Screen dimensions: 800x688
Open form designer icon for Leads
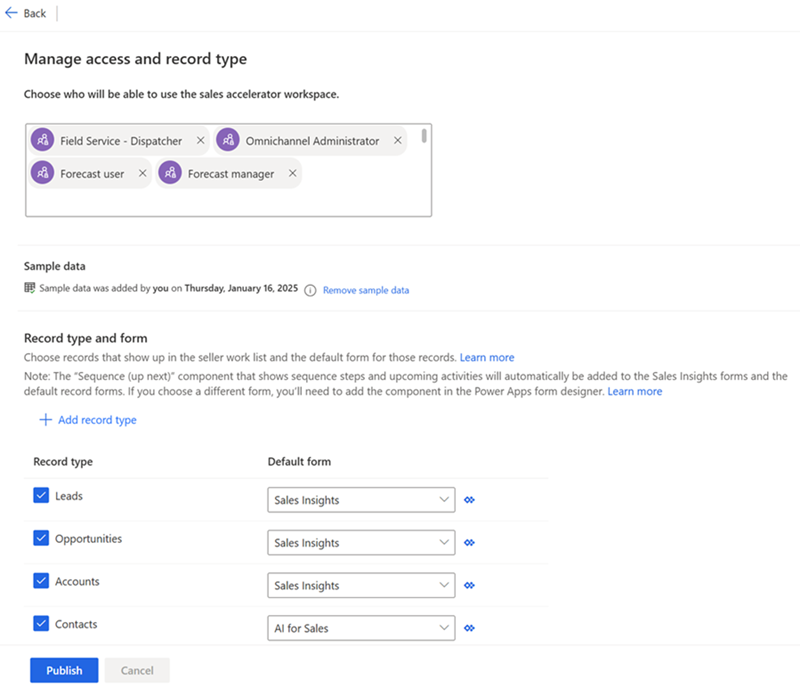point(469,500)
